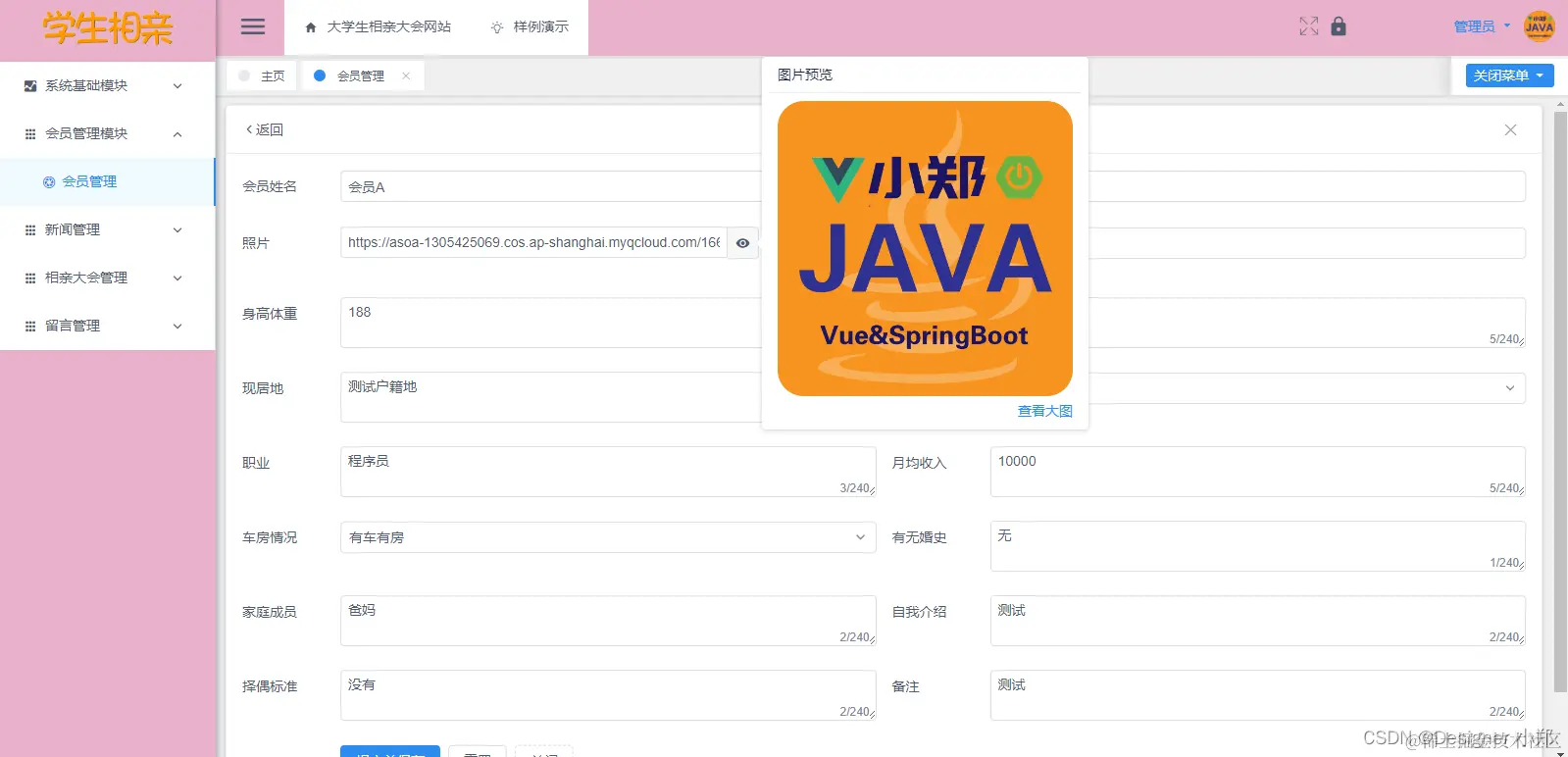Toggle photo preview with the eye icon
The height and width of the screenshot is (757, 1568).
coord(743,243)
